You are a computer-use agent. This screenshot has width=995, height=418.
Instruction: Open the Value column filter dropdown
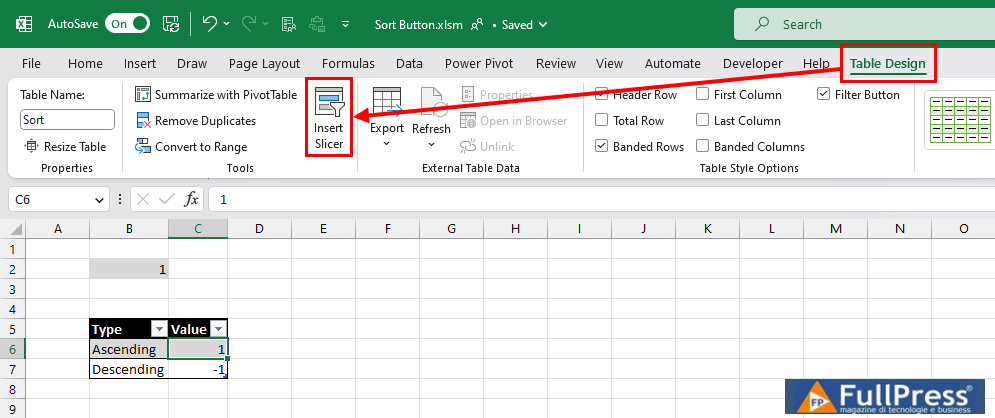(218, 329)
